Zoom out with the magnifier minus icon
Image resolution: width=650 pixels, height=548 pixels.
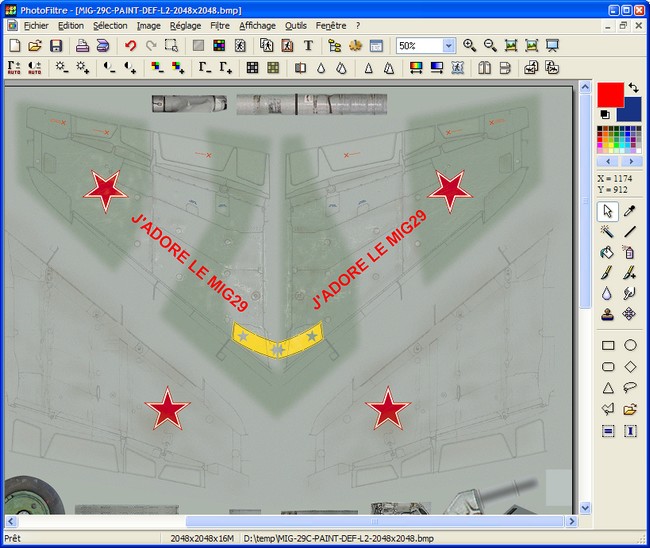(x=490, y=46)
